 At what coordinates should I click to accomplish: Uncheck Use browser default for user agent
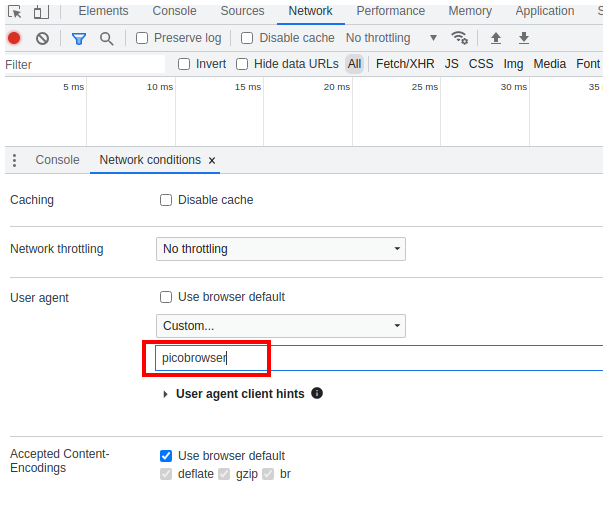pyautogui.click(x=166, y=297)
